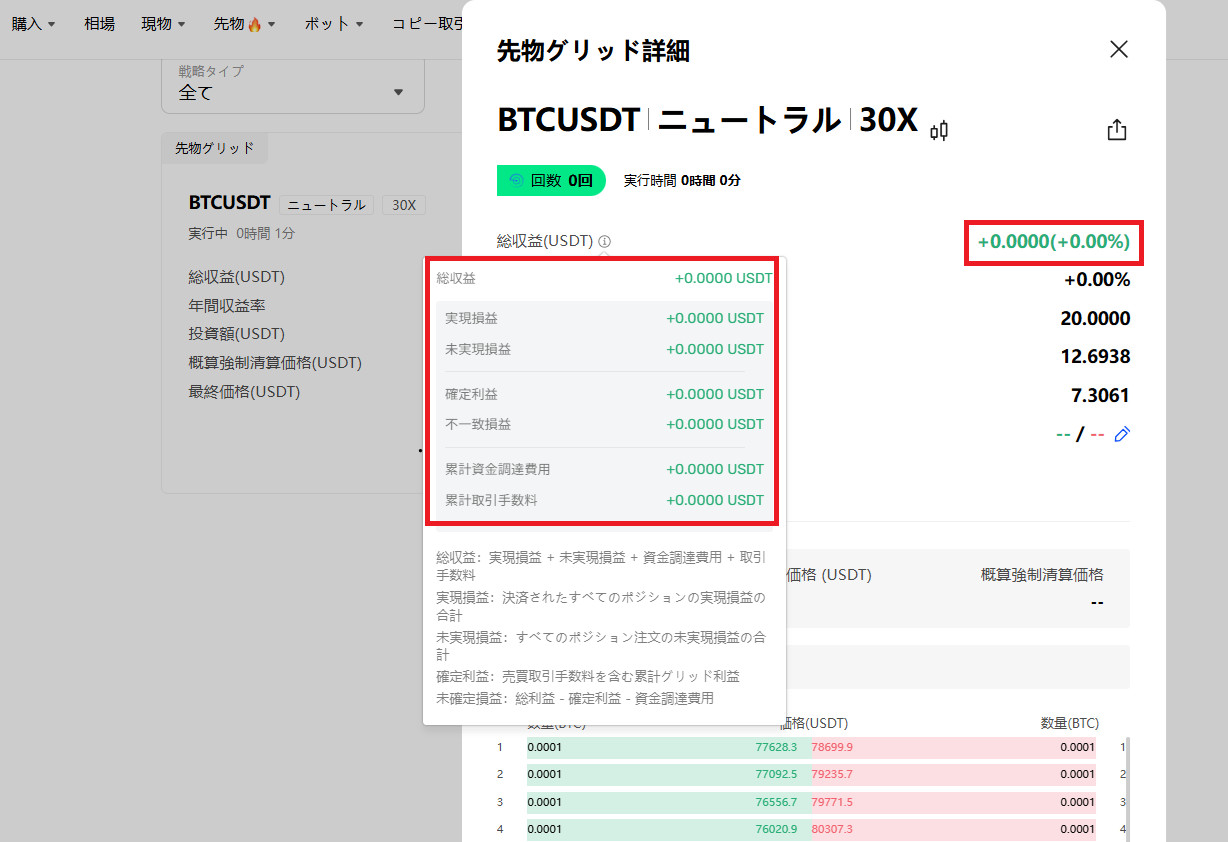Click the green total profit +0.0000(+0.00%) value
The height and width of the screenshot is (842, 1228).
pos(1053,242)
